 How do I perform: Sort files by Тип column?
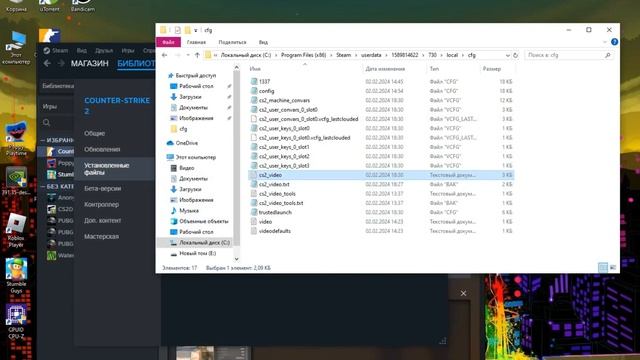point(434,69)
